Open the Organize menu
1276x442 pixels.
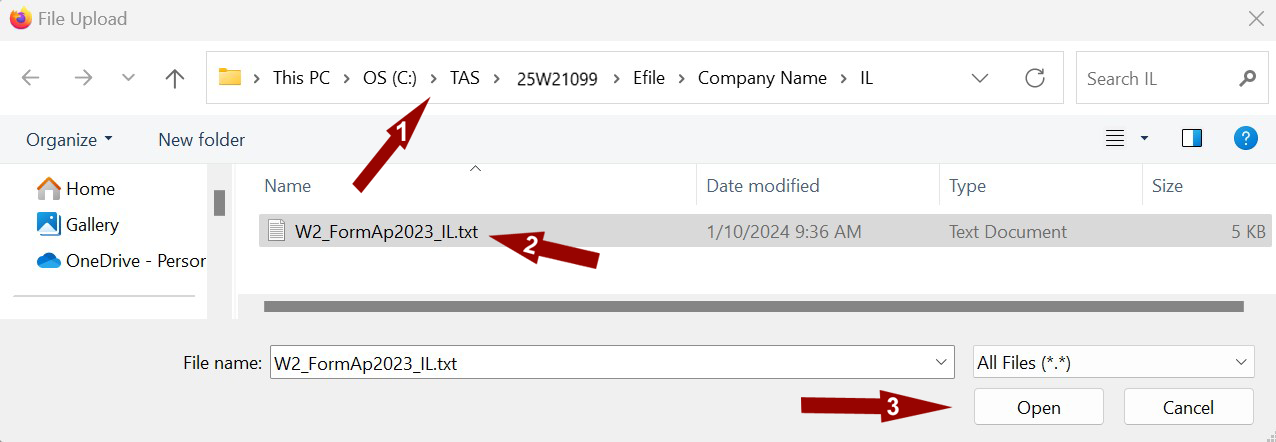69,139
